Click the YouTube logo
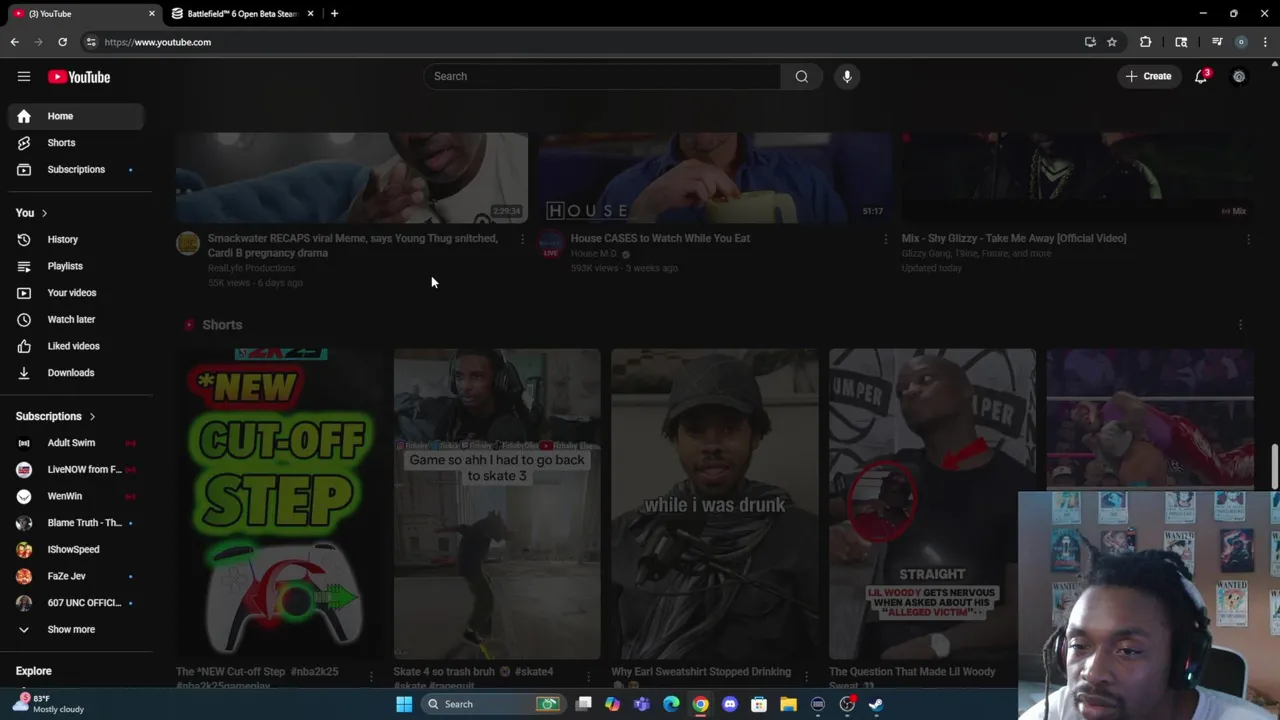 click(79, 77)
